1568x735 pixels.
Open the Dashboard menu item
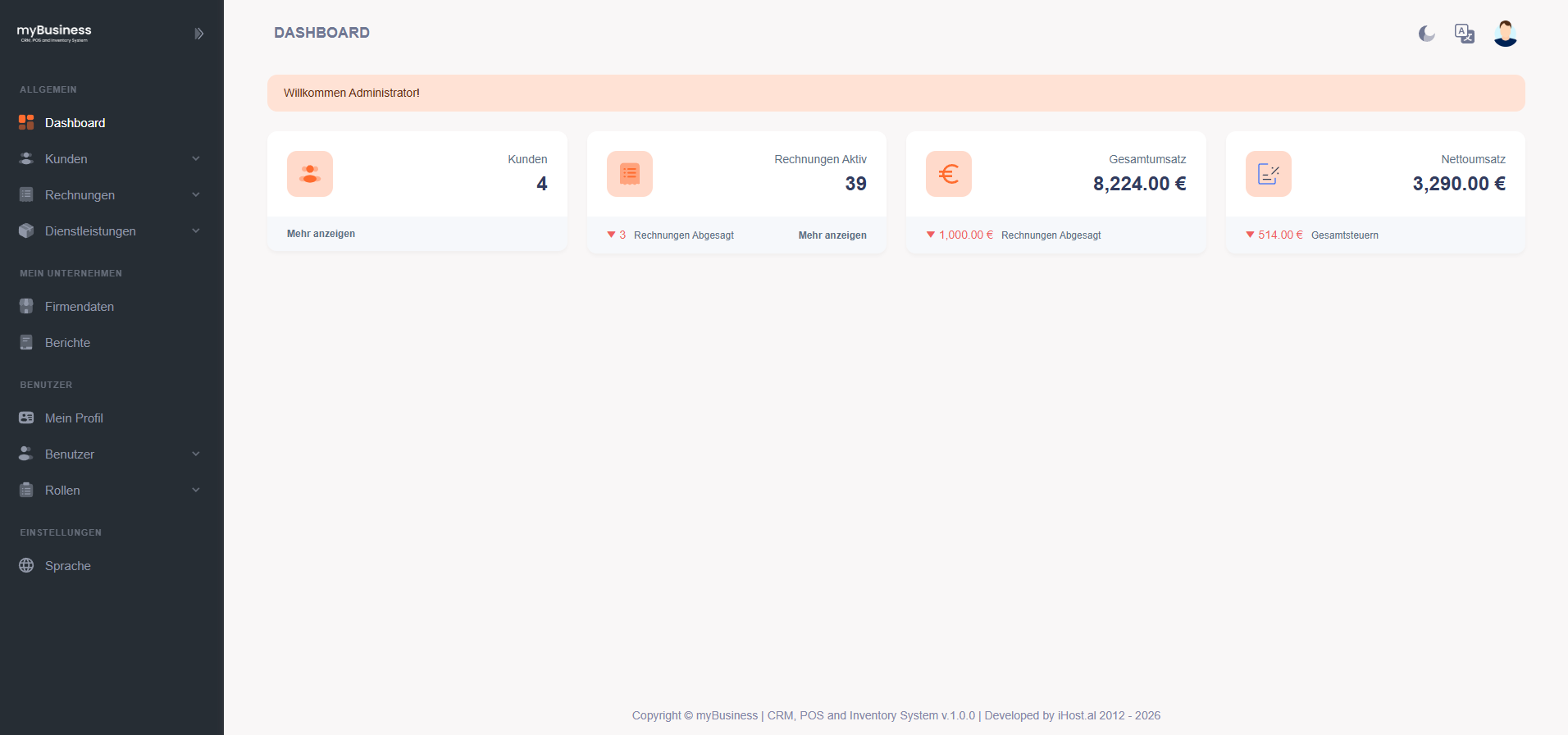[x=112, y=122]
